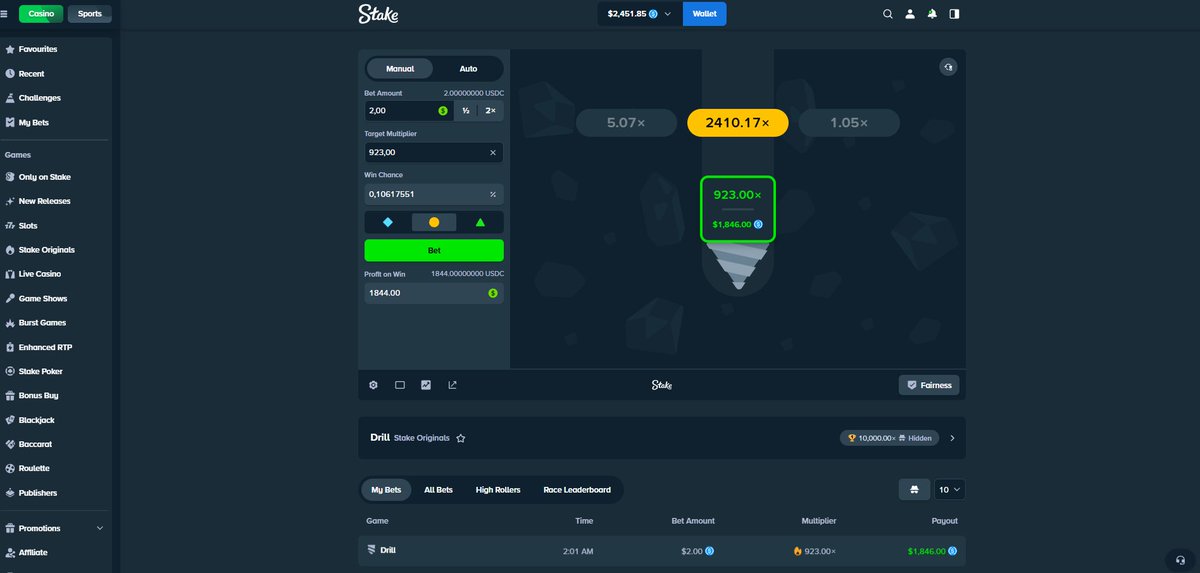
Task: Switch to Auto betting mode
Action: pos(468,69)
